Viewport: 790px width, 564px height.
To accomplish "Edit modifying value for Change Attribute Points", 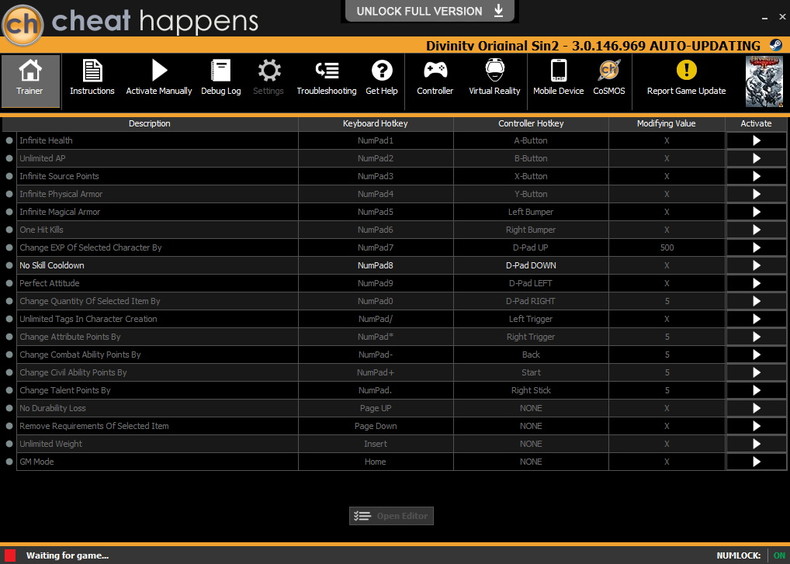I will [667, 337].
